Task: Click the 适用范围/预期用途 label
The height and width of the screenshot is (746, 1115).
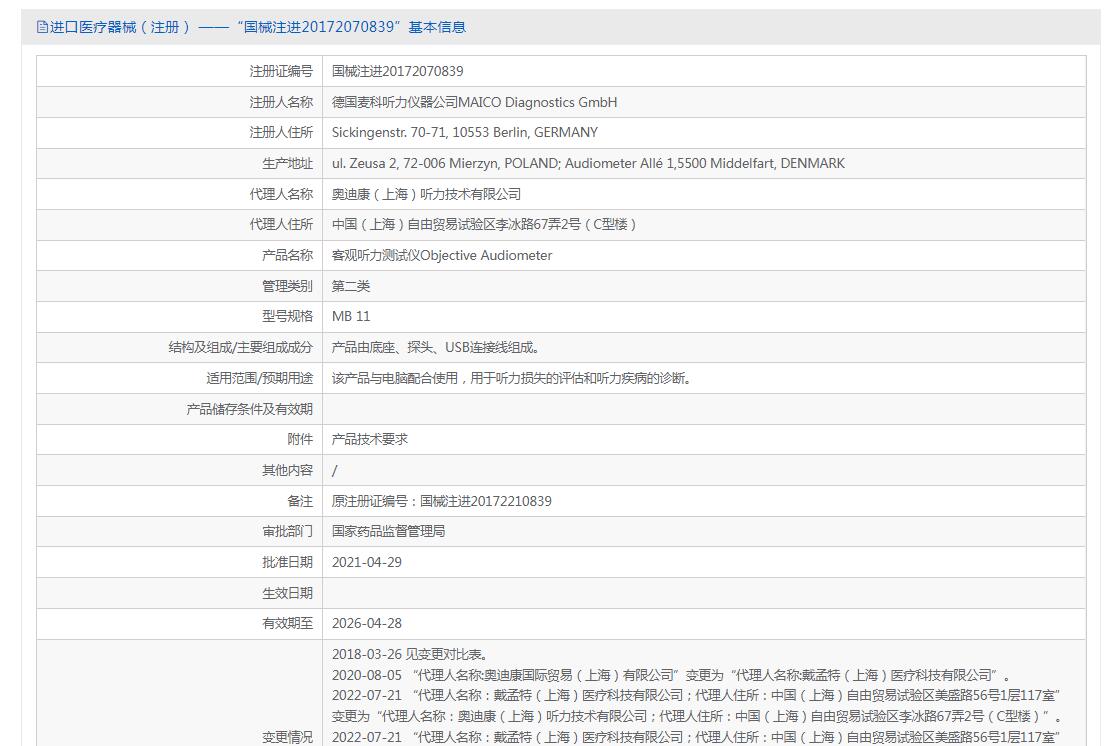Action: [x=260, y=378]
